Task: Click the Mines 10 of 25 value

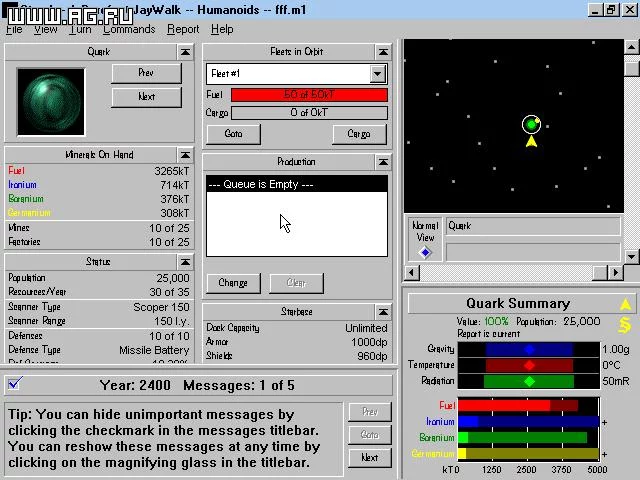Action: [x=169, y=228]
